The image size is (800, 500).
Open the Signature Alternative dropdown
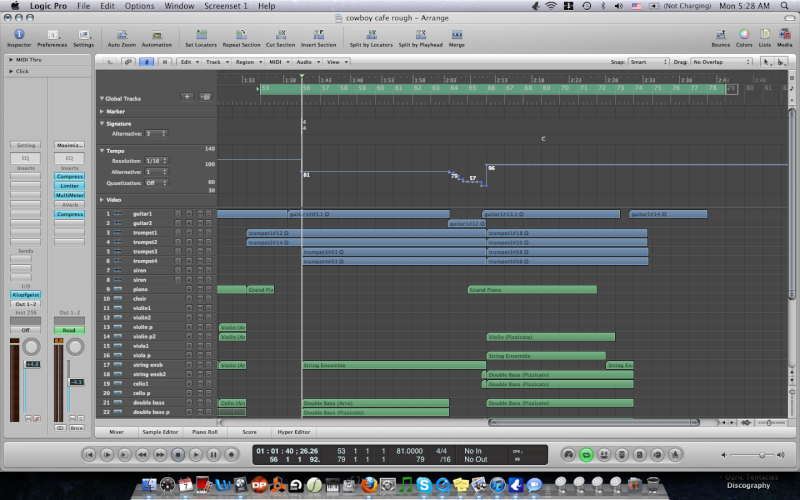[x=156, y=134]
